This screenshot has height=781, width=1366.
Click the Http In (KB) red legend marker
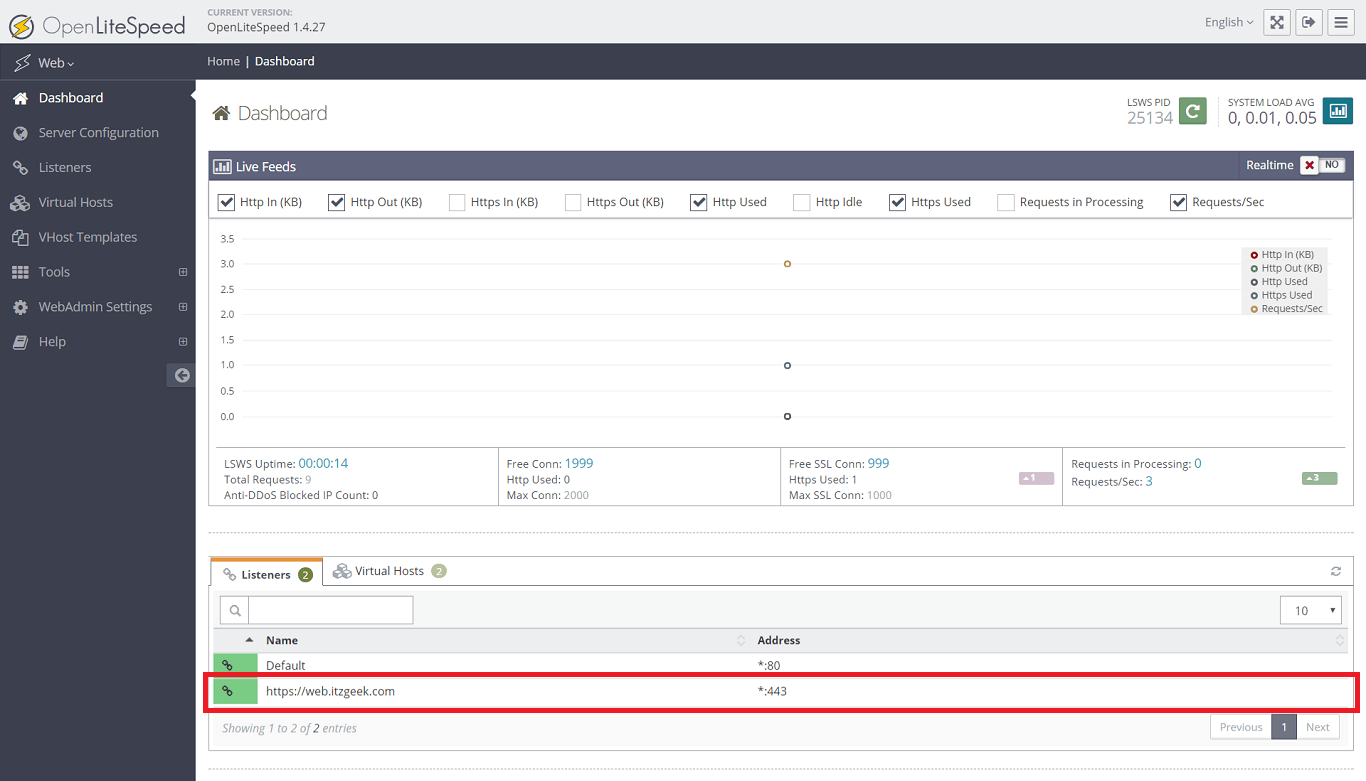pos(1254,255)
